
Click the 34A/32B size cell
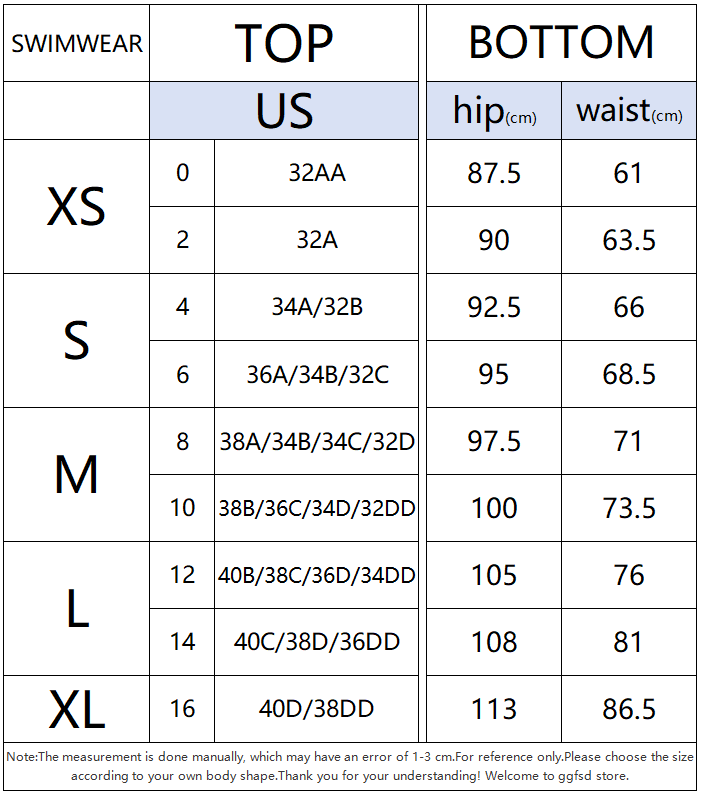click(316, 307)
